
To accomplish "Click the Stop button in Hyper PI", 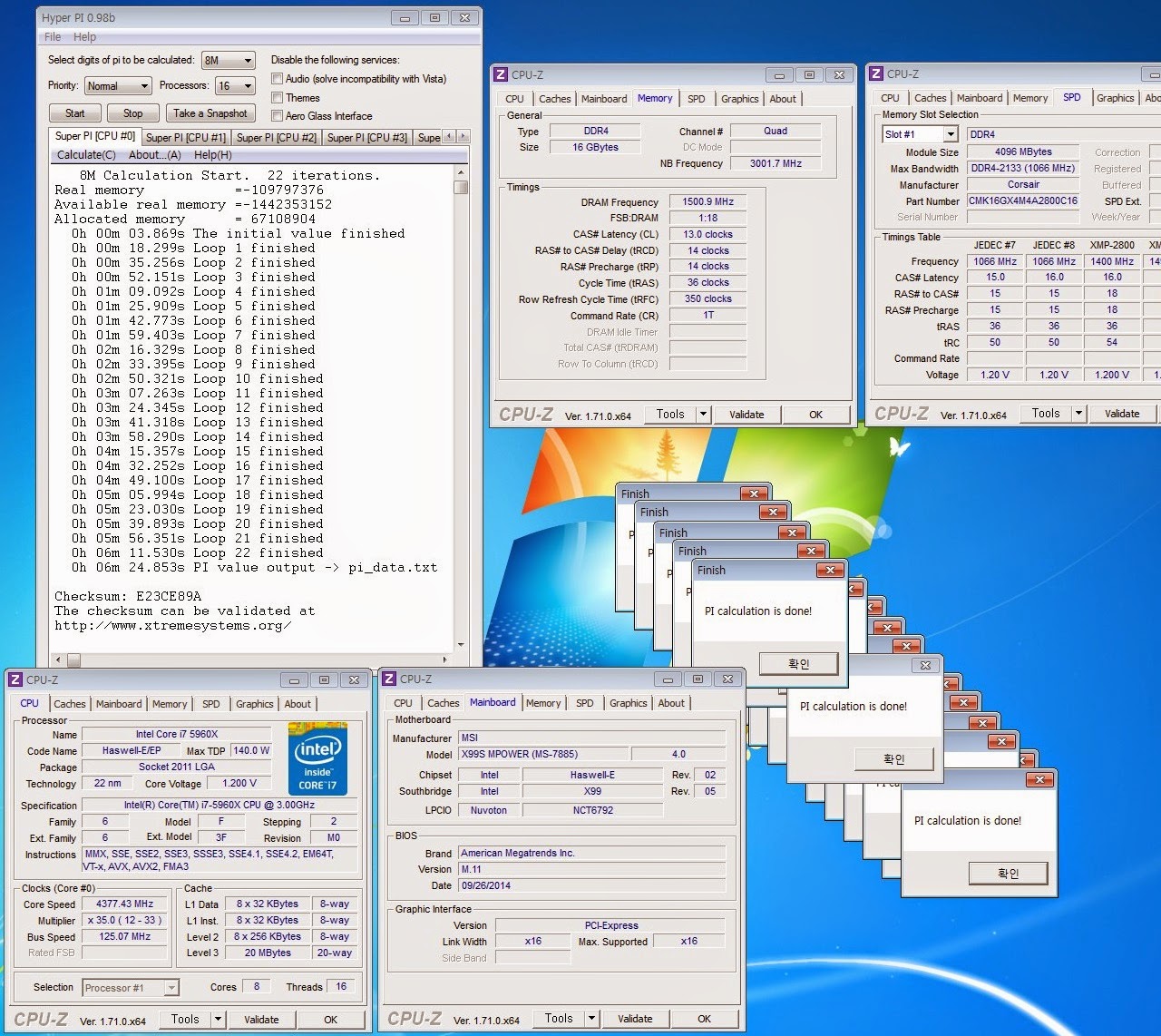I will point(132,113).
